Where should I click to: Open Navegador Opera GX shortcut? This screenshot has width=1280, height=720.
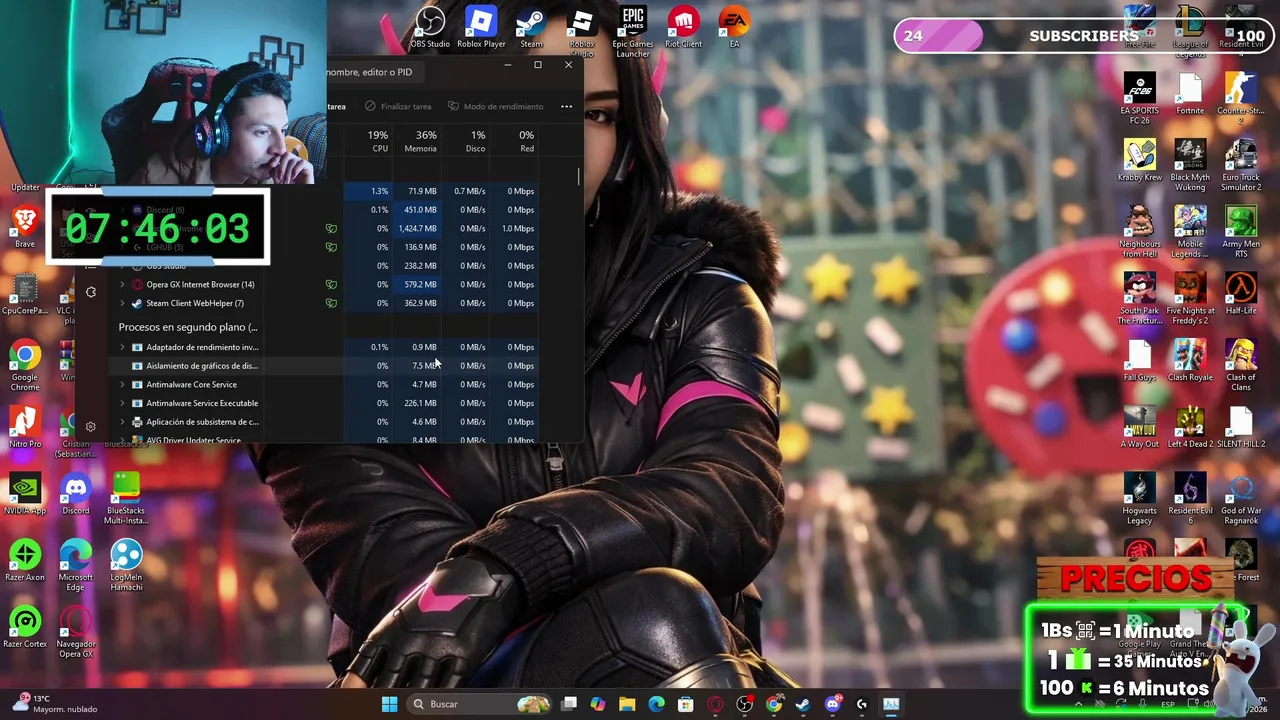(76, 633)
